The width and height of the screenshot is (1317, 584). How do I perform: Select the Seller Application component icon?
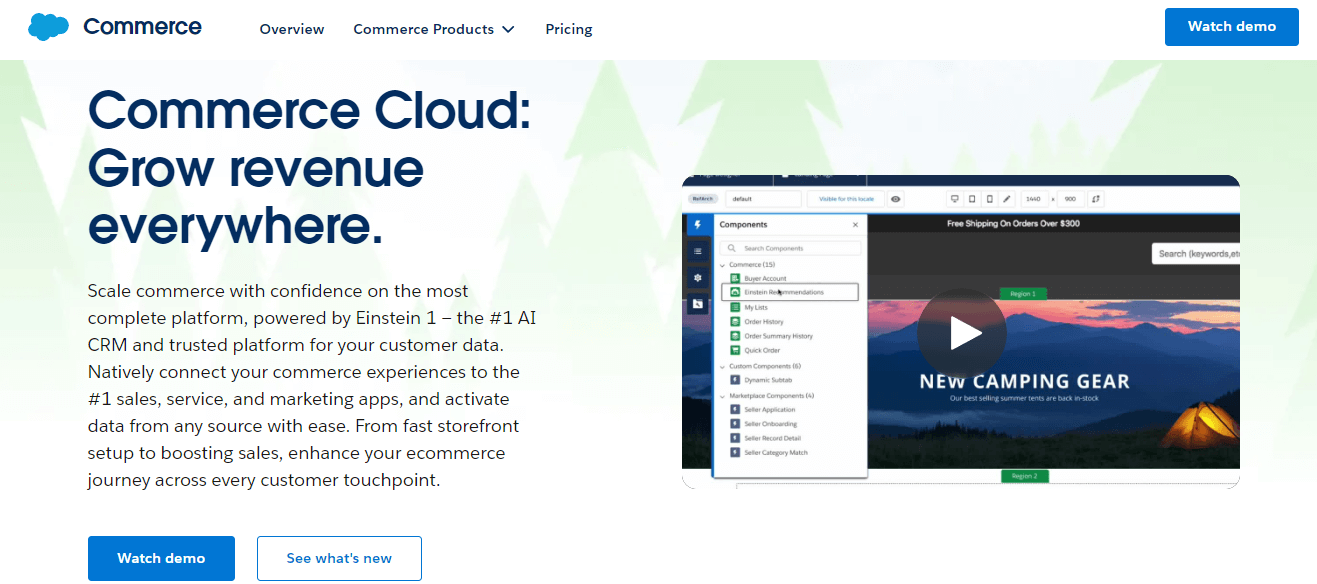735,410
